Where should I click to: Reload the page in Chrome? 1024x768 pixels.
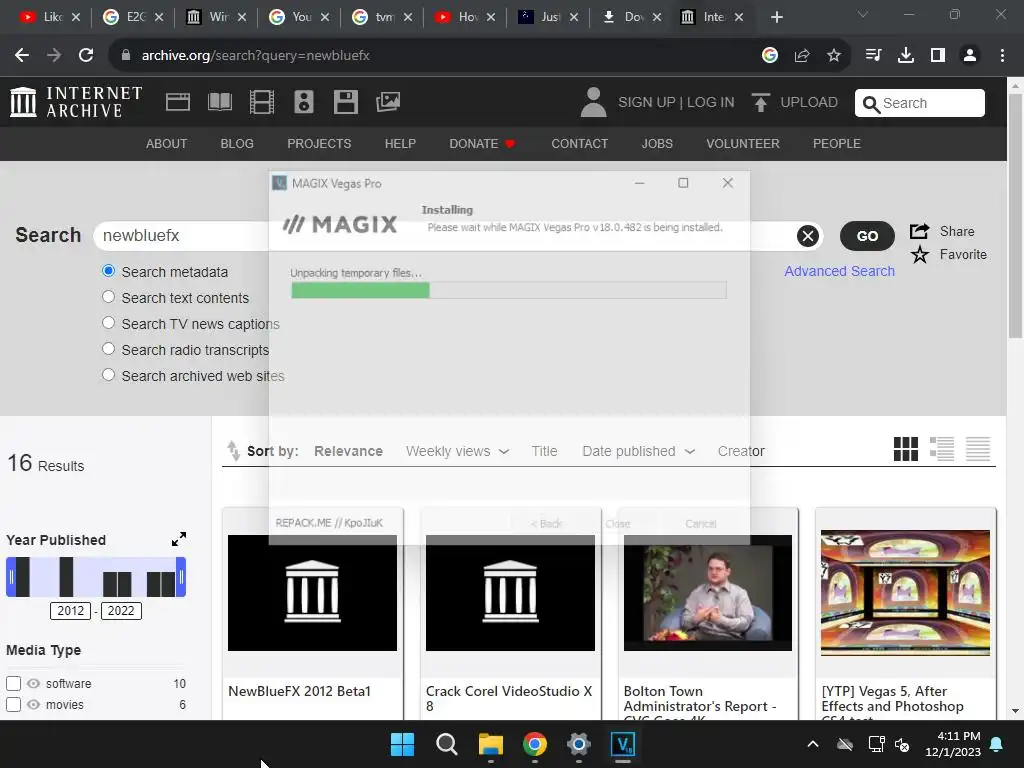pos(86,56)
